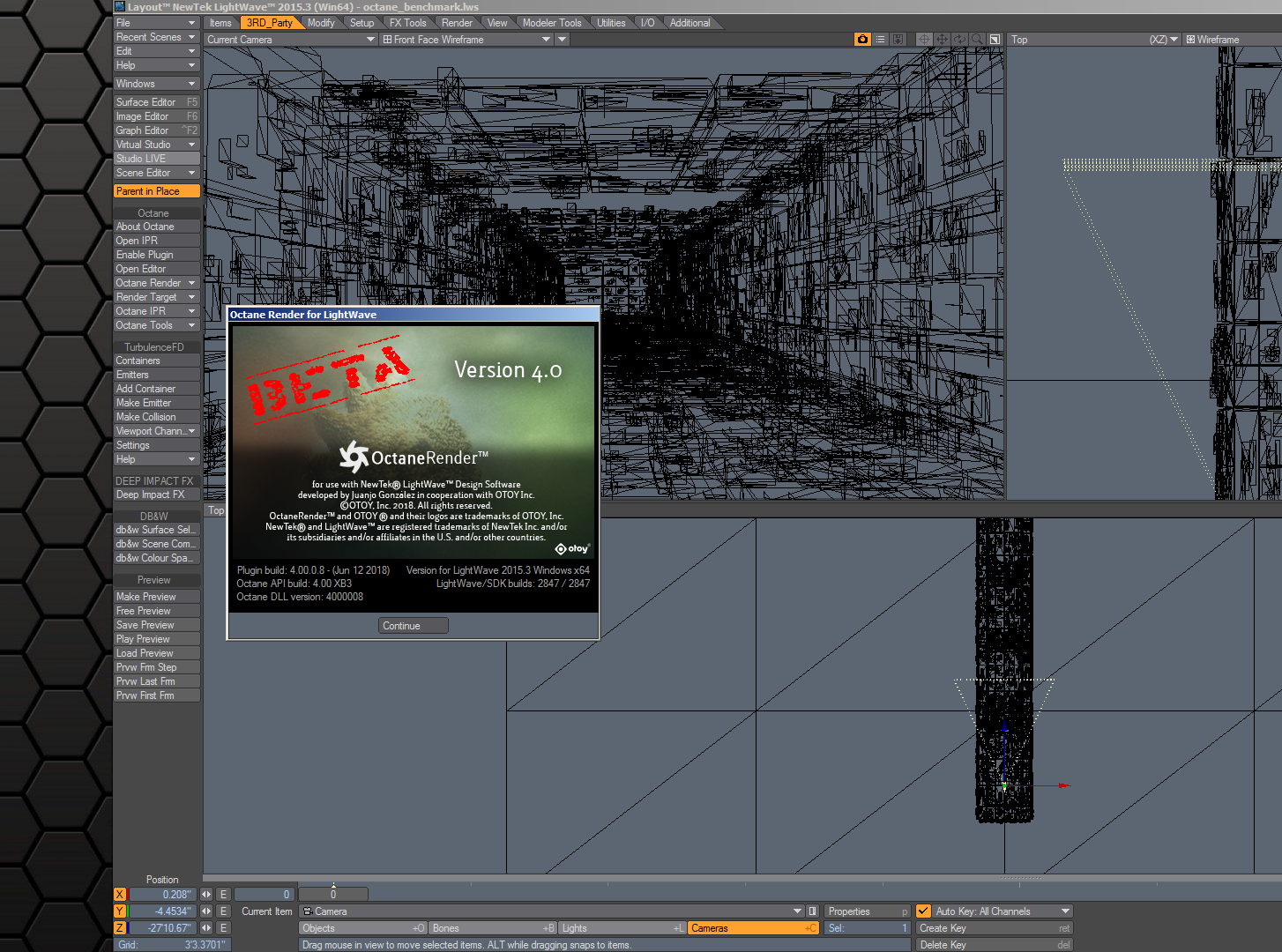The height and width of the screenshot is (952, 1282).
Task: Click the rotate view icon
Action: [959, 40]
